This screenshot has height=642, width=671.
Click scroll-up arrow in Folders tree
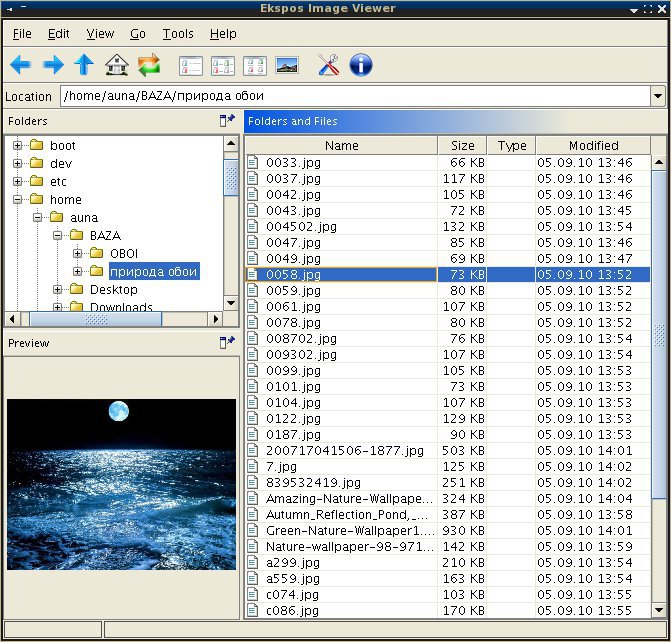coord(231,143)
